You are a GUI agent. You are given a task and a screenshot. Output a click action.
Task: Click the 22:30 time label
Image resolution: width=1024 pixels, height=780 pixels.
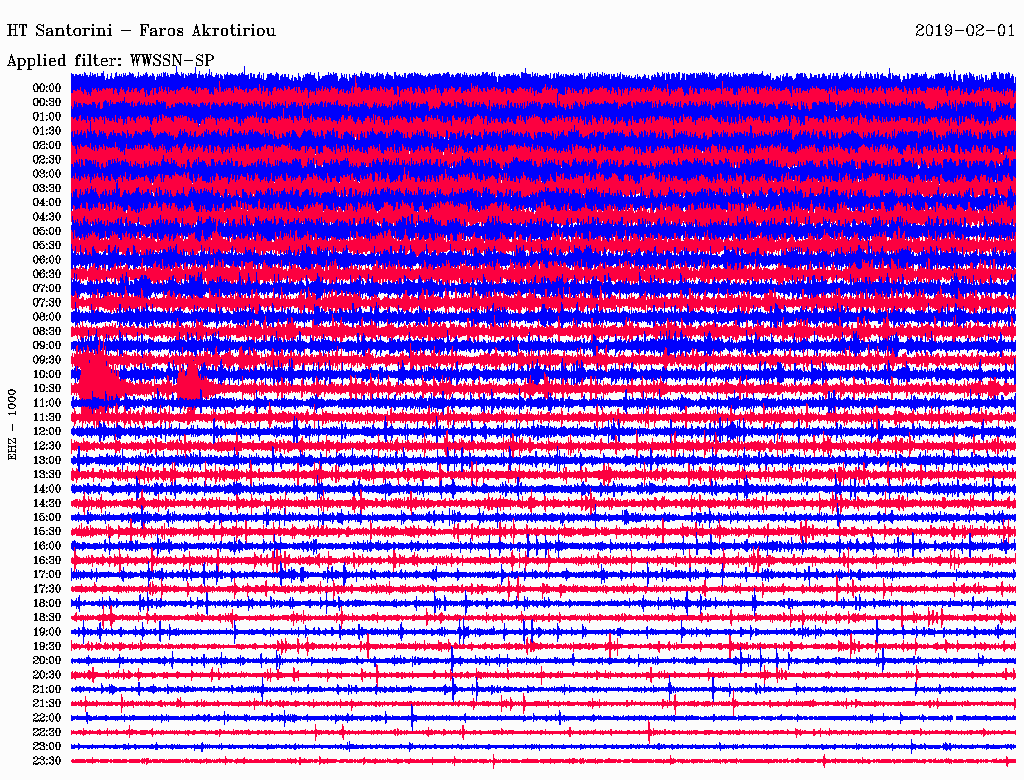pos(47,732)
